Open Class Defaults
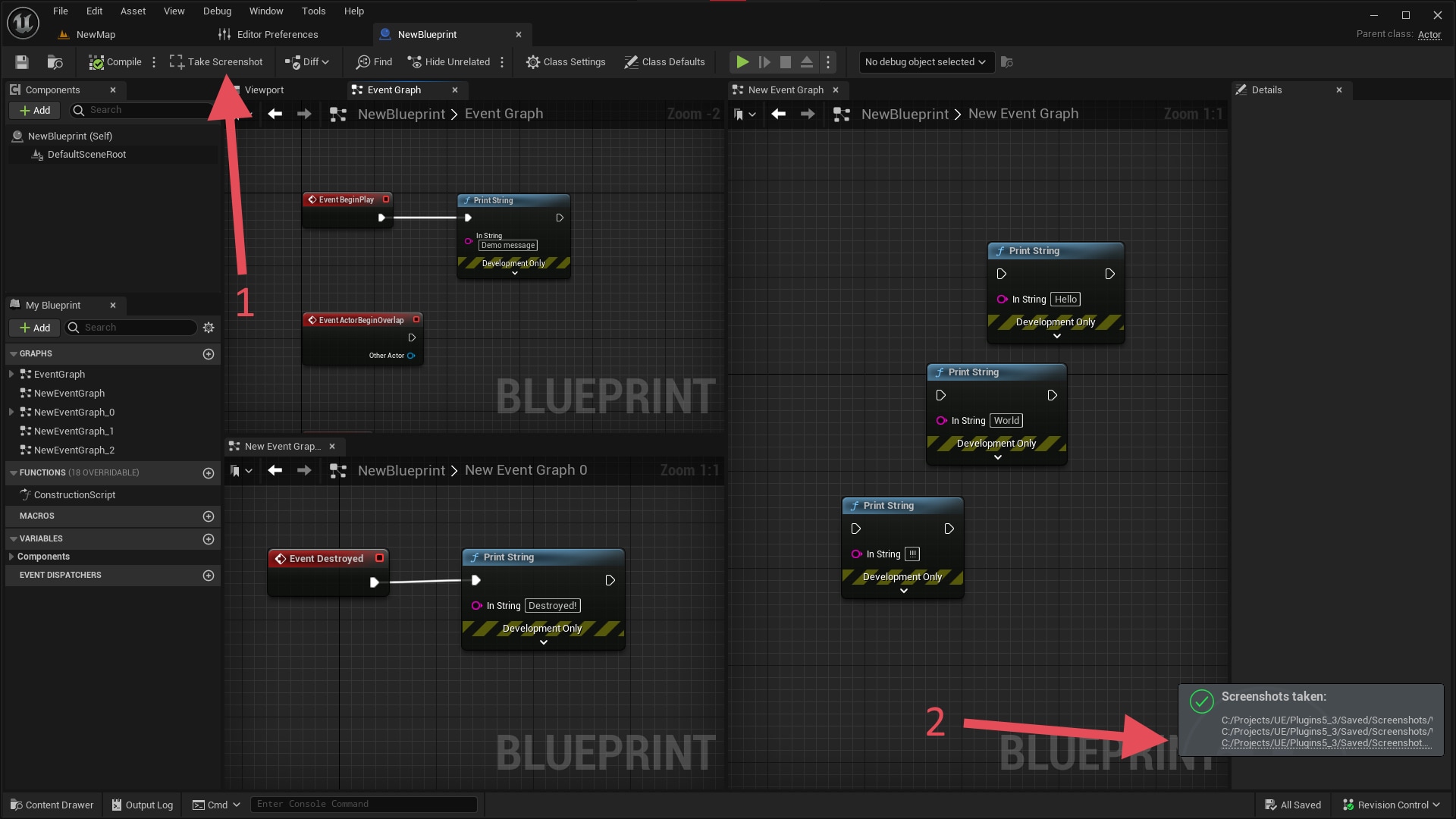The image size is (1456, 819). (x=664, y=61)
